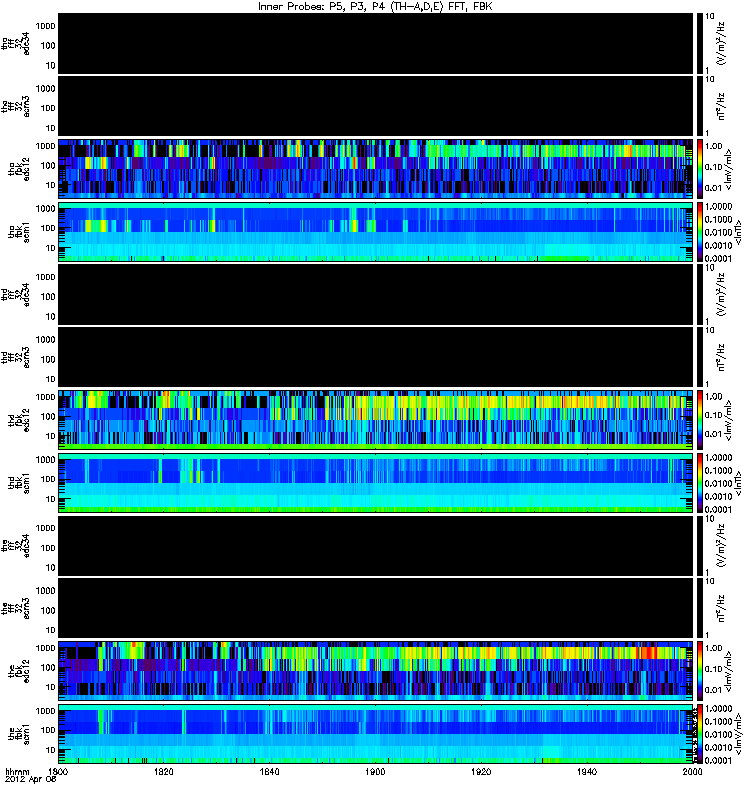Click the 2000 time axis label
Image resolution: width=750 pixels, height=800 pixels.
pyautogui.click(x=692, y=771)
